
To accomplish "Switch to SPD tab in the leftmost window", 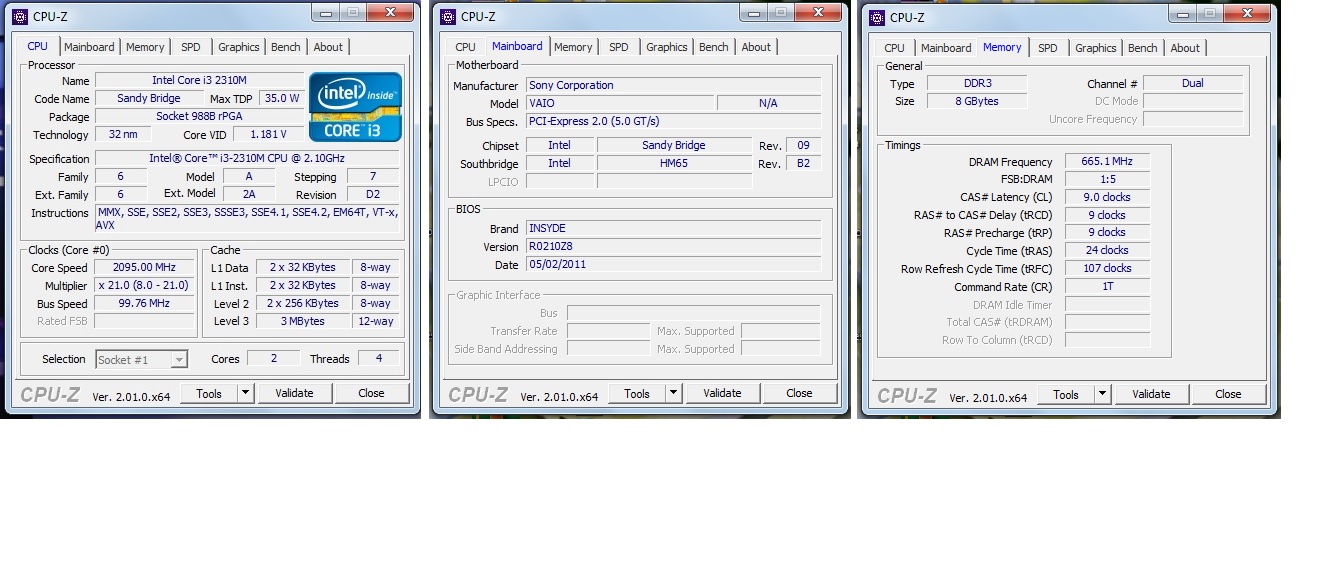I will (190, 47).
